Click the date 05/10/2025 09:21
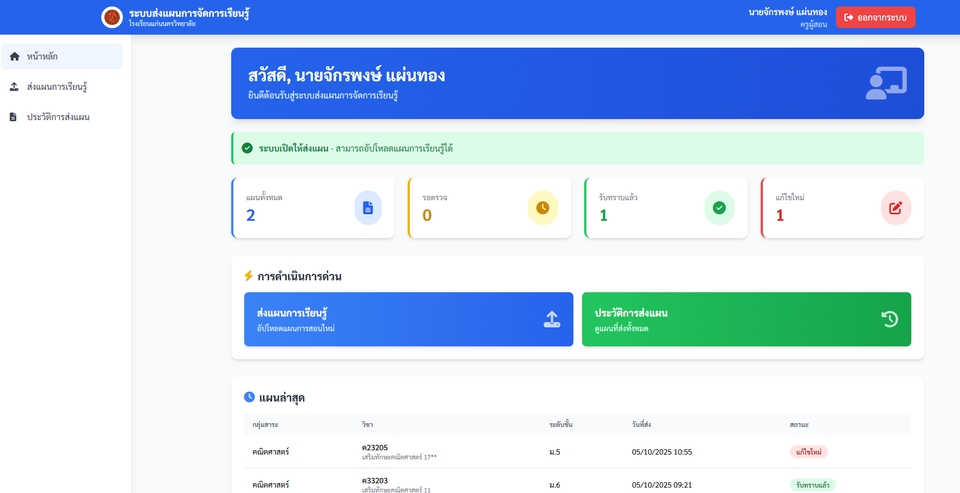Viewport: 960px width, 493px height. click(662, 485)
